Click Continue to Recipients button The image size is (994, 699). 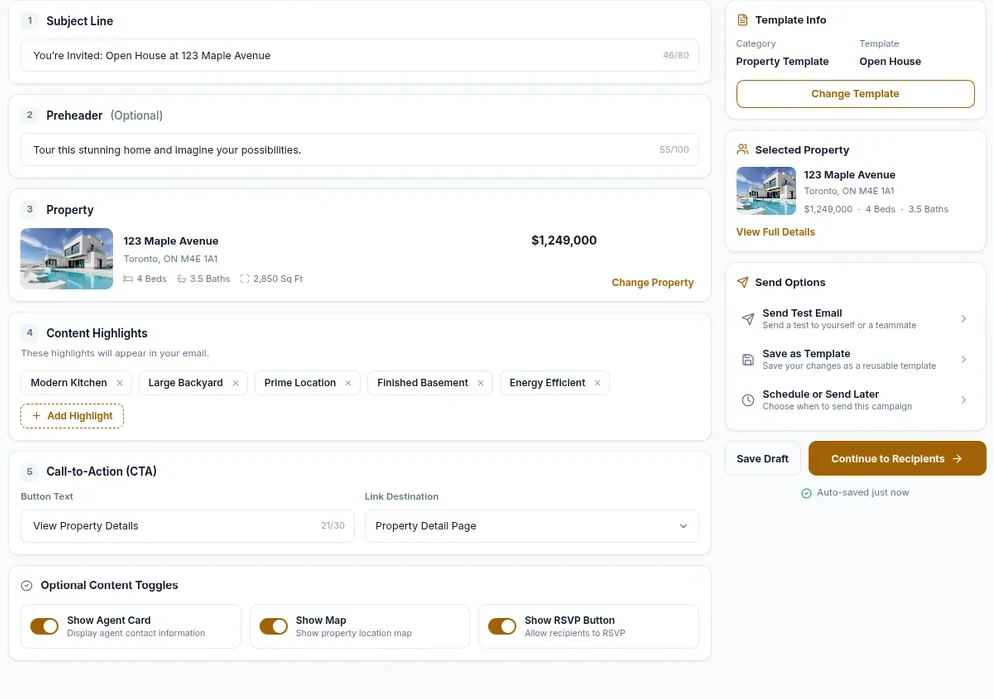click(x=897, y=459)
